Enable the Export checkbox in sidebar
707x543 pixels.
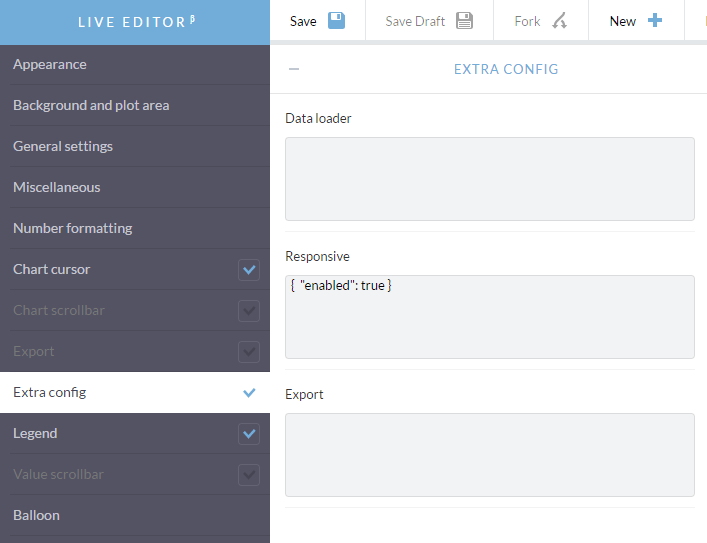[249, 352]
